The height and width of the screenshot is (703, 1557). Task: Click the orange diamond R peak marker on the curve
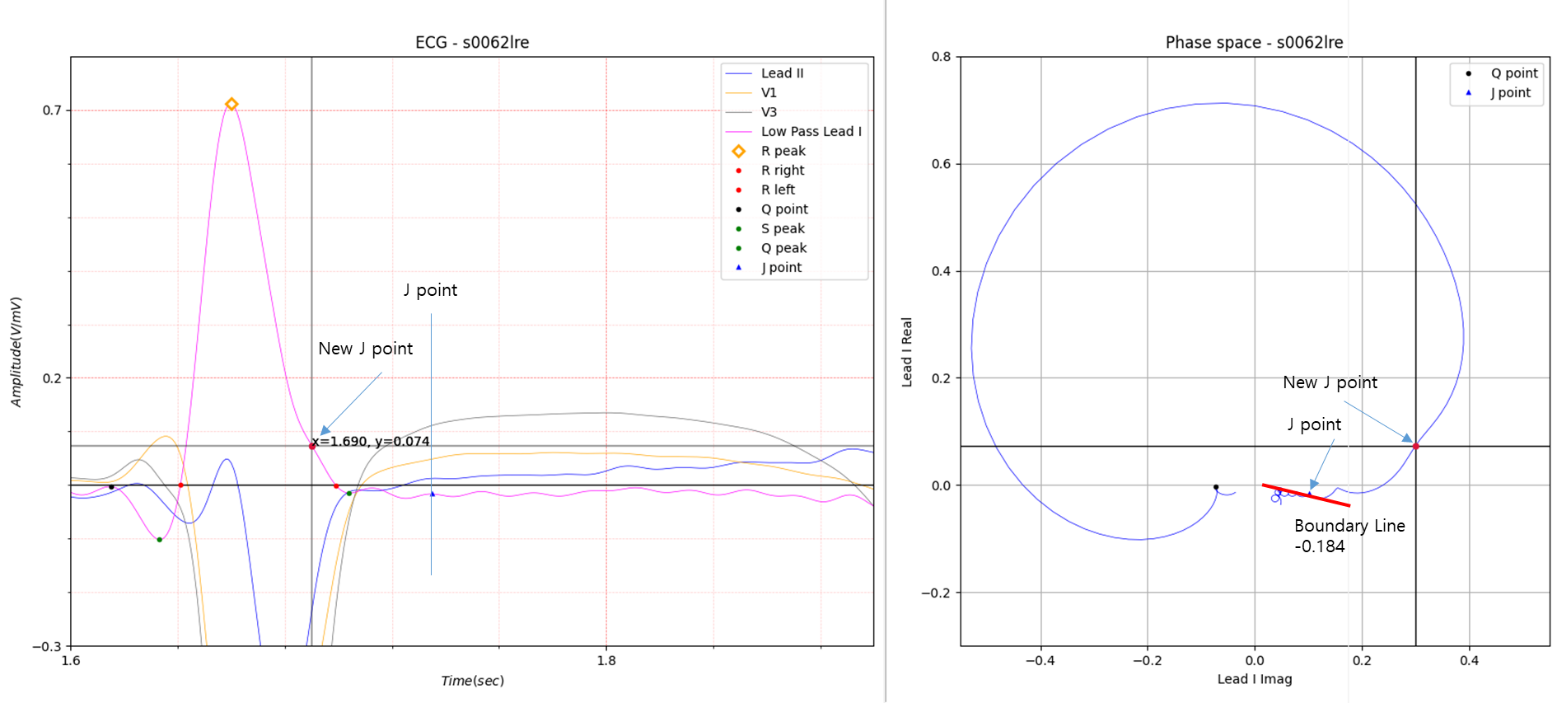(x=231, y=104)
